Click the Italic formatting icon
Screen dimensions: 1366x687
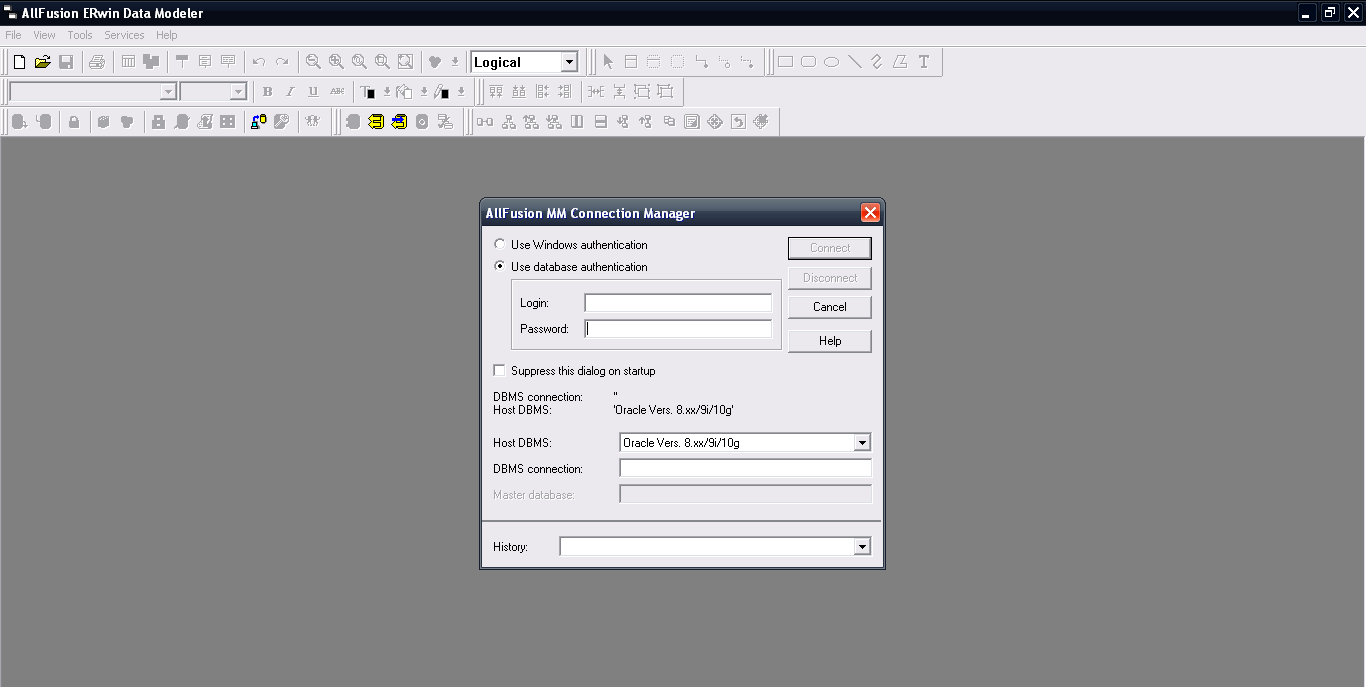pyautogui.click(x=290, y=92)
